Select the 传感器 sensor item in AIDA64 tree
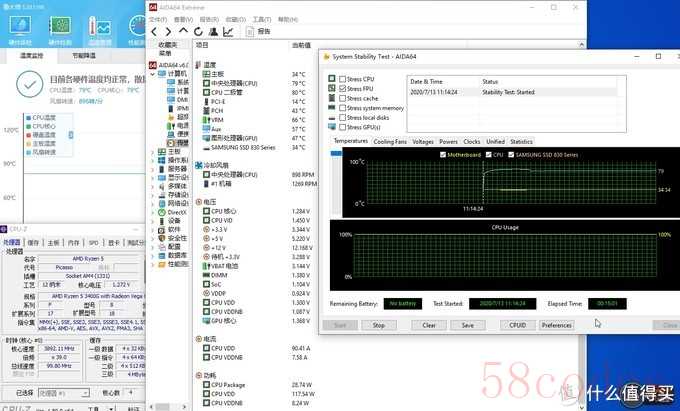680x411 pixels. pyautogui.click(x=177, y=143)
